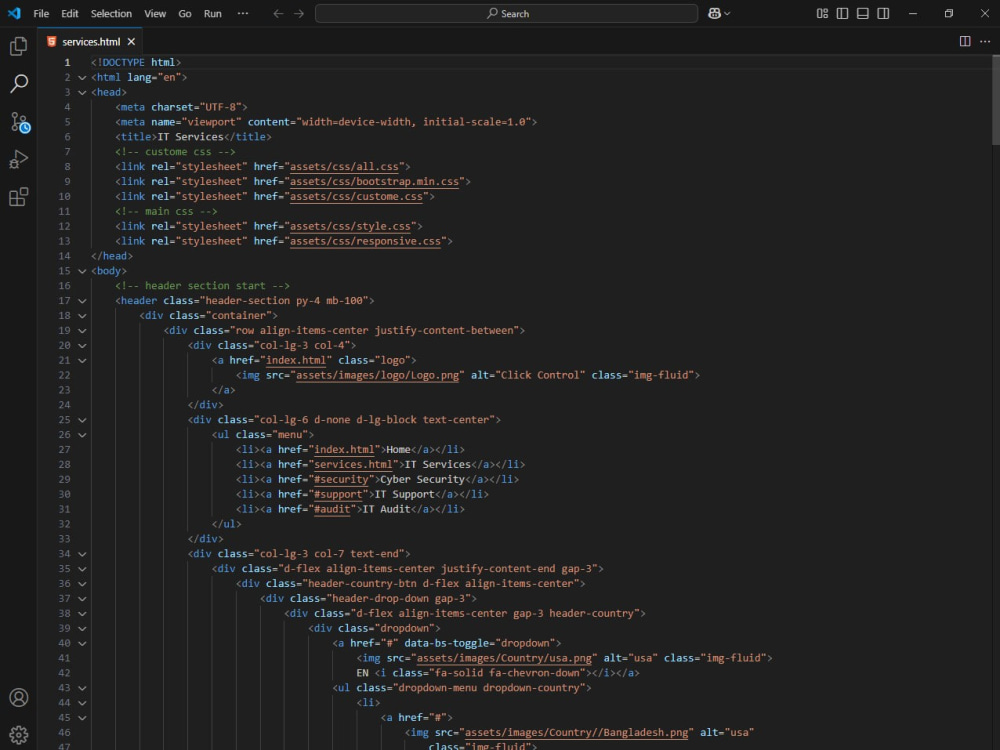Screen dimensions: 1000x750
Task: Follow the #security href link
Action: click(341, 480)
